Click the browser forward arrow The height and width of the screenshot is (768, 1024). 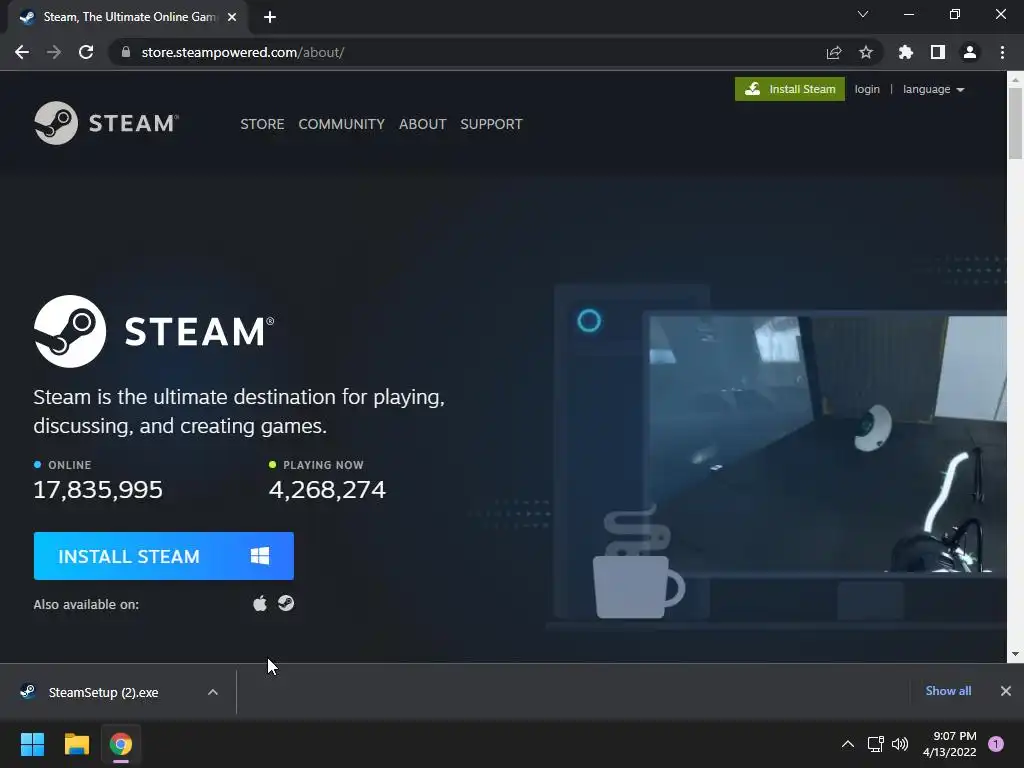54,52
